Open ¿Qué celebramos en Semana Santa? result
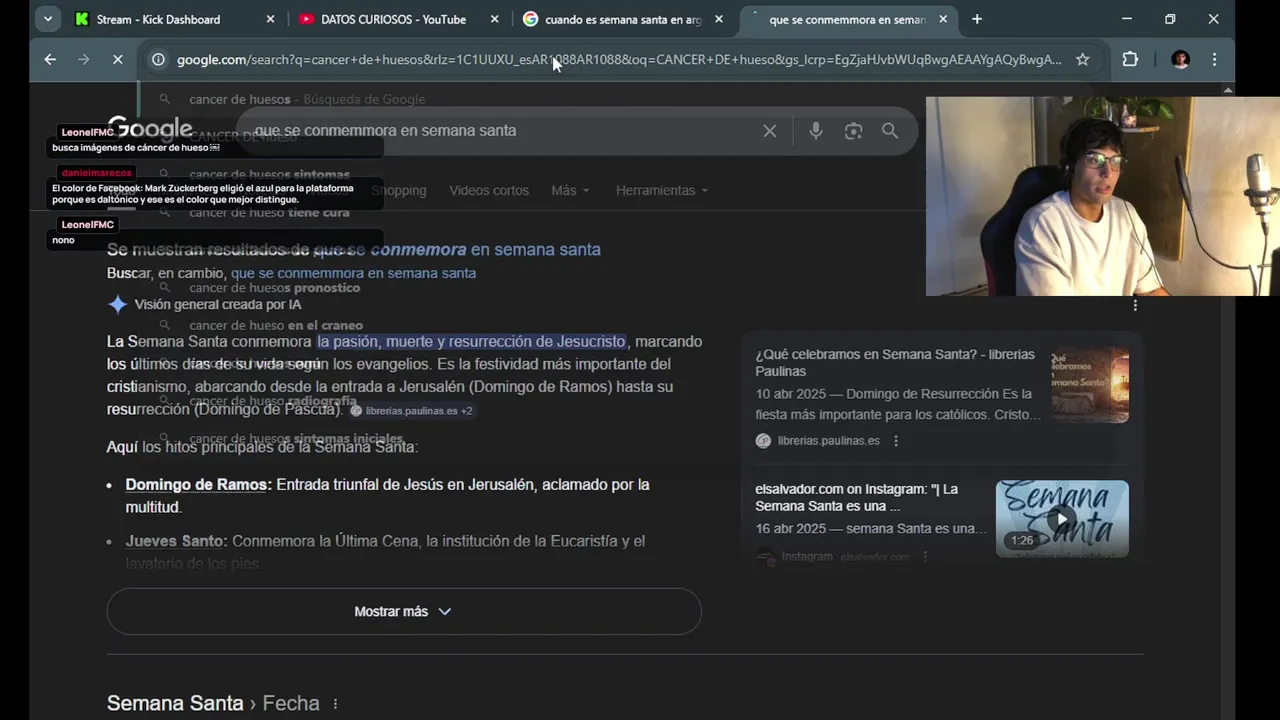Screen dimensions: 1280x720 [x=895, y=363]
